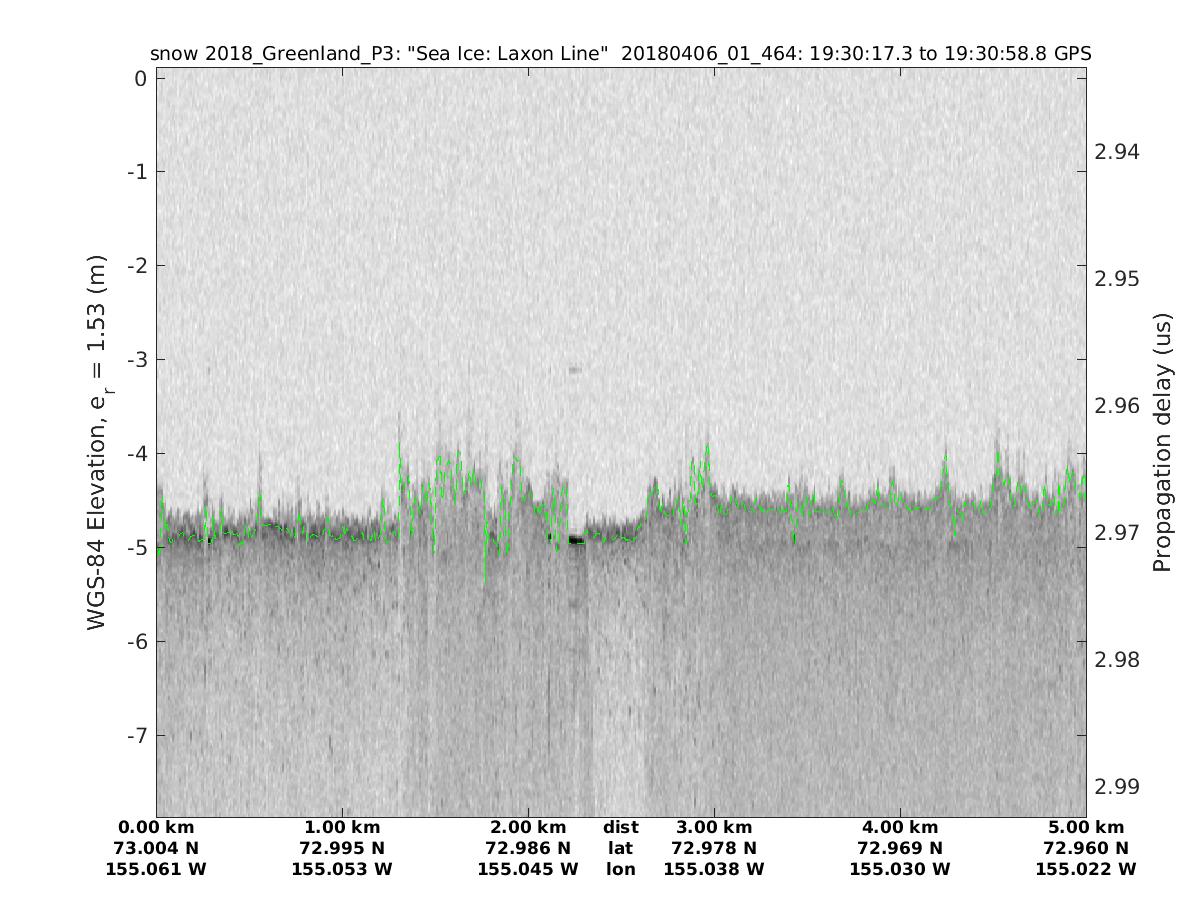Click the 2.00 km x-axis tick label
The width and height of the screenshot is (1200, 900).
pyautogui.click(x=528, y=828)
